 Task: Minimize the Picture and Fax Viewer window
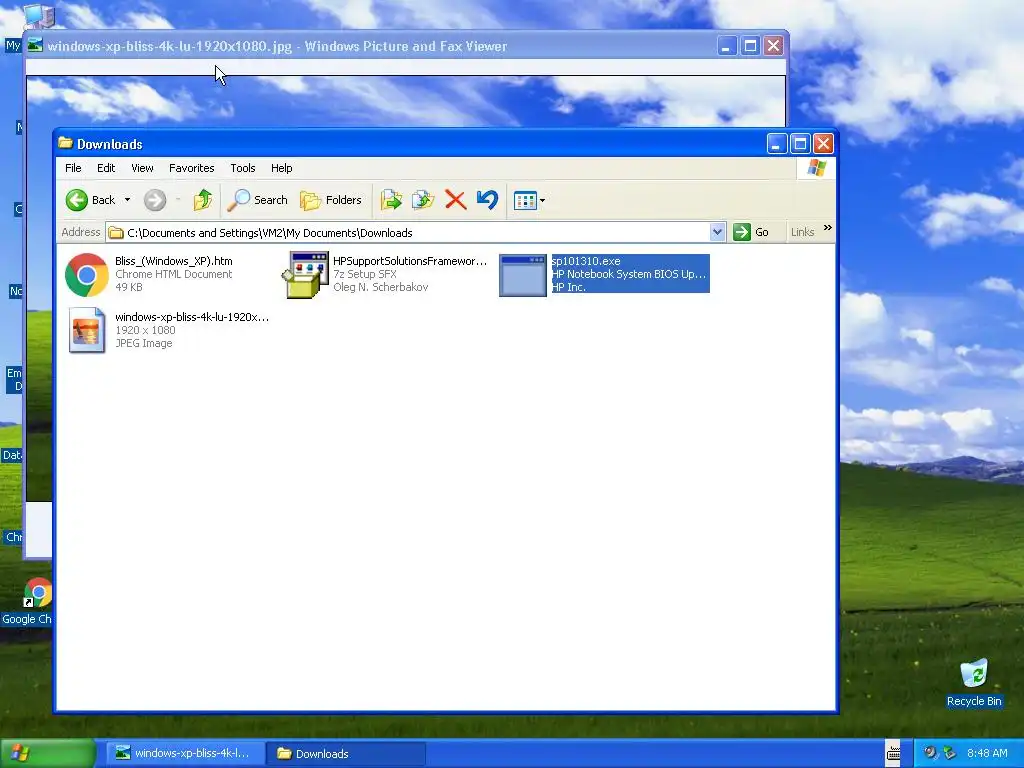click(x=727, y=46)
